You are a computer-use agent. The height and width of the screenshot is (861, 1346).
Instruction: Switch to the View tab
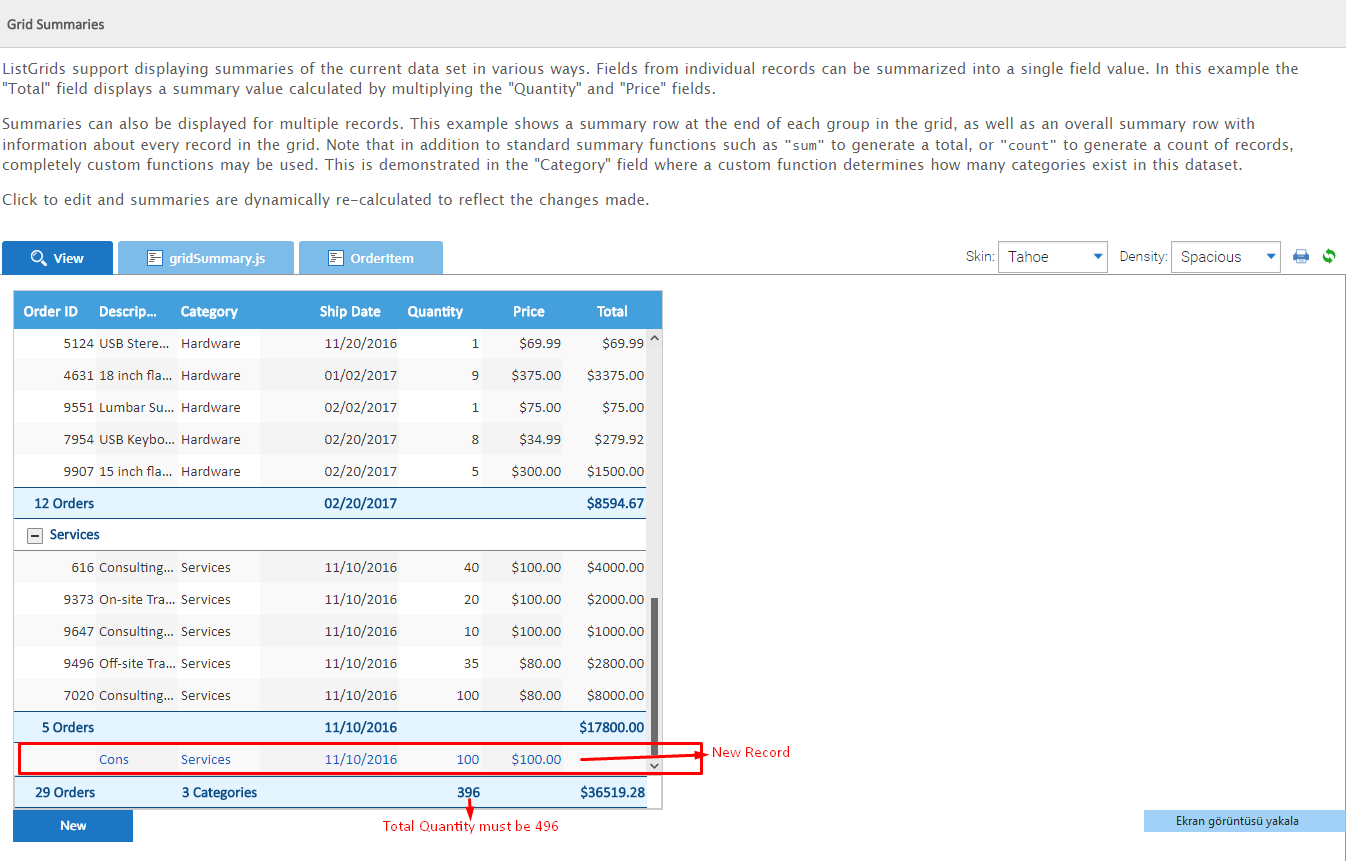(58, 258)
